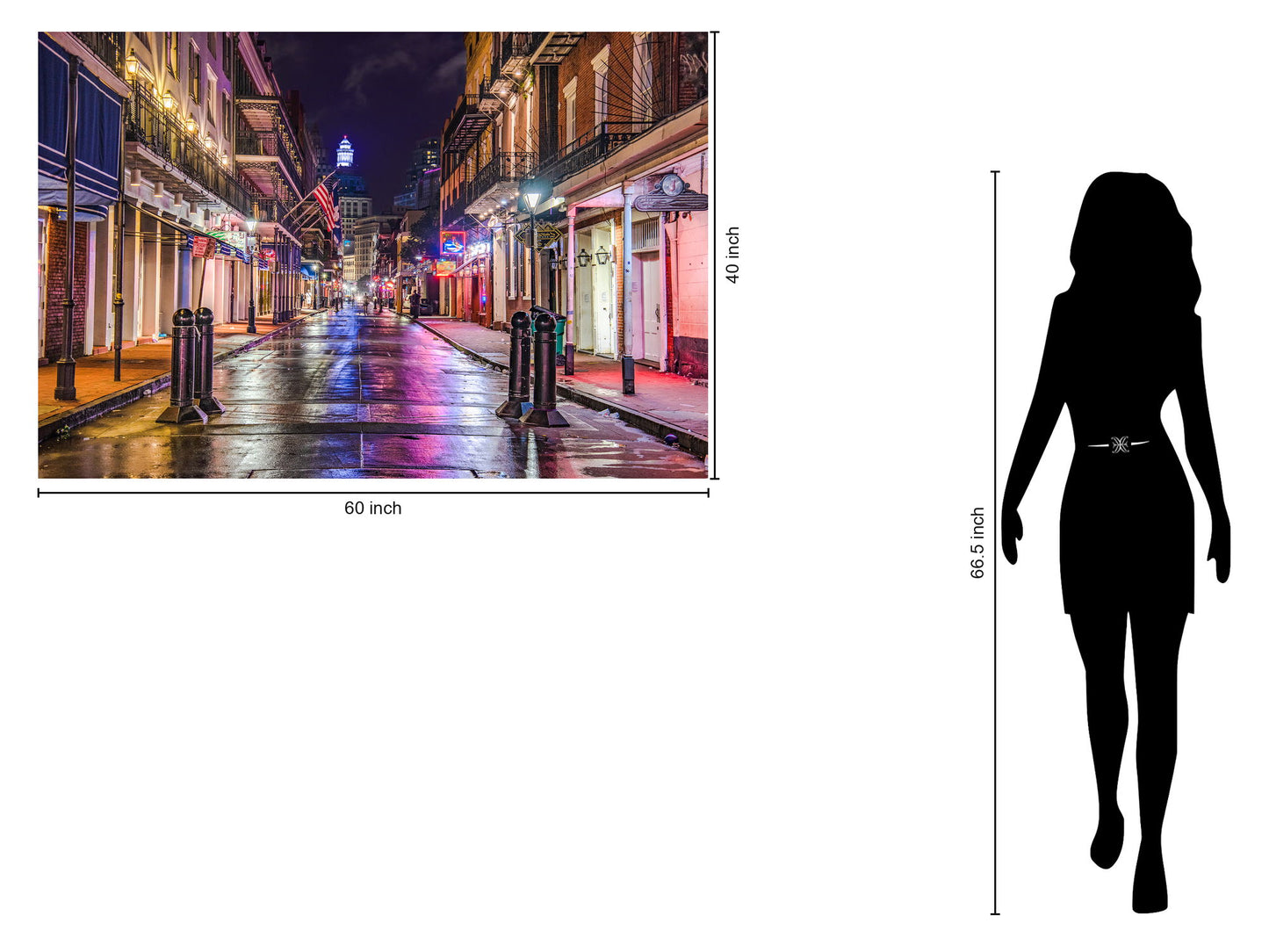The height and width of the screenshot is (952, 1269).
Task: Click the woman silhouette figure
Action: (1128, 527)
